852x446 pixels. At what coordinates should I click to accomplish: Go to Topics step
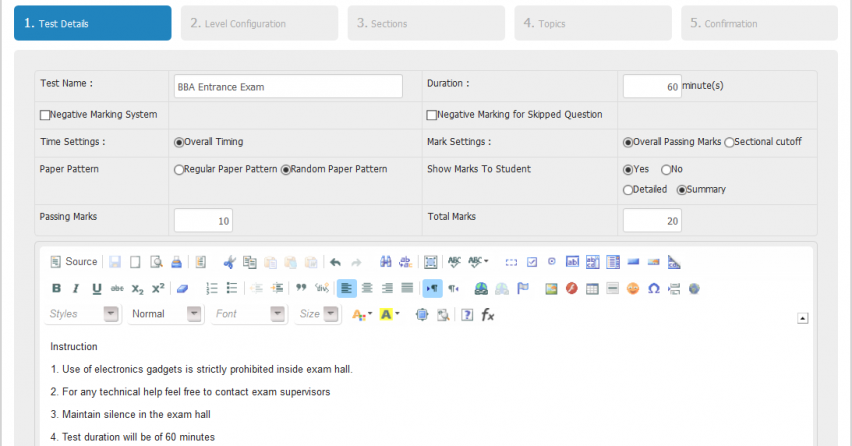(593, 23)
